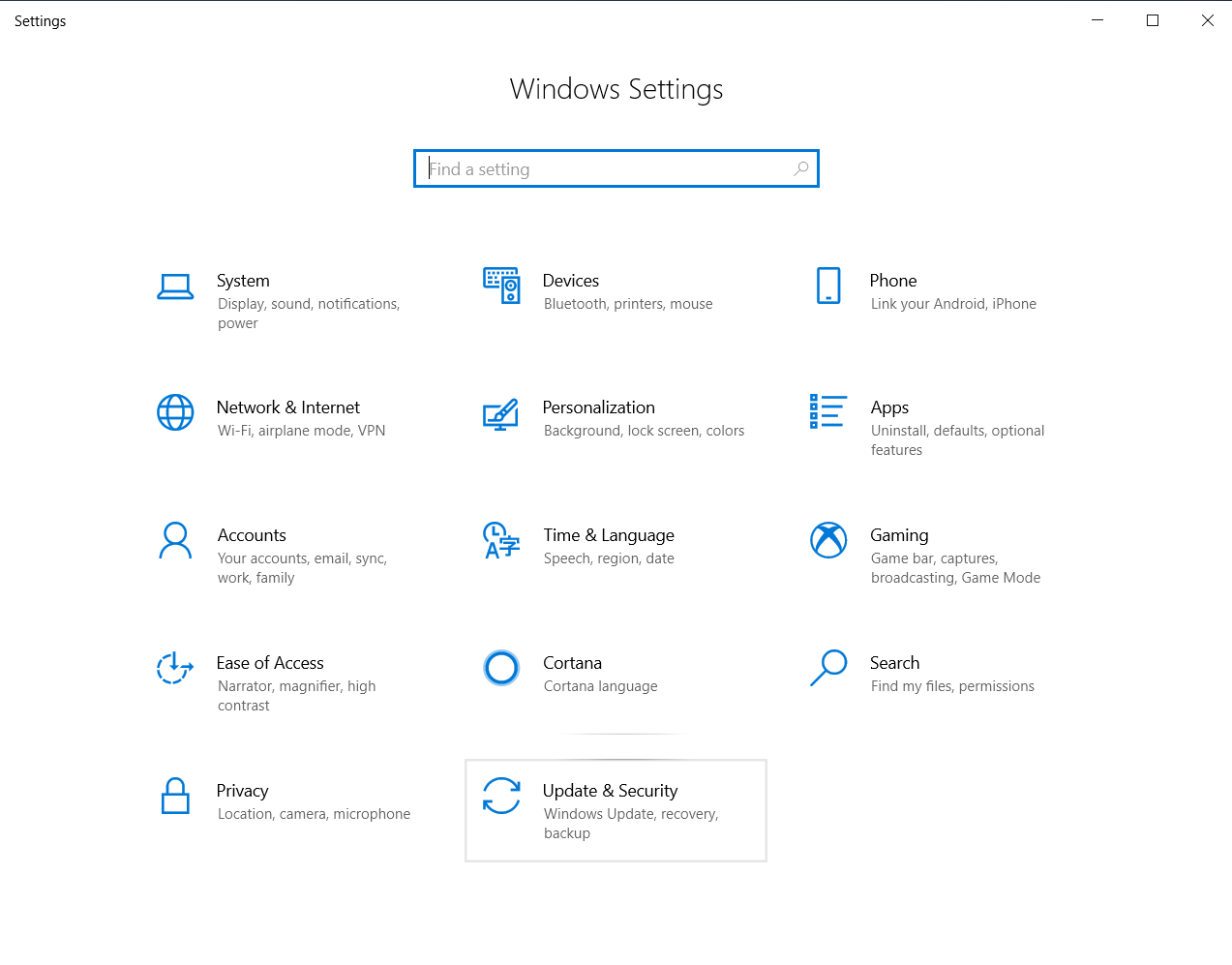Click 'Find my files, permissions' text
Image resolution: width=1232 pixels, height=965 pixels.
[952, 686]
